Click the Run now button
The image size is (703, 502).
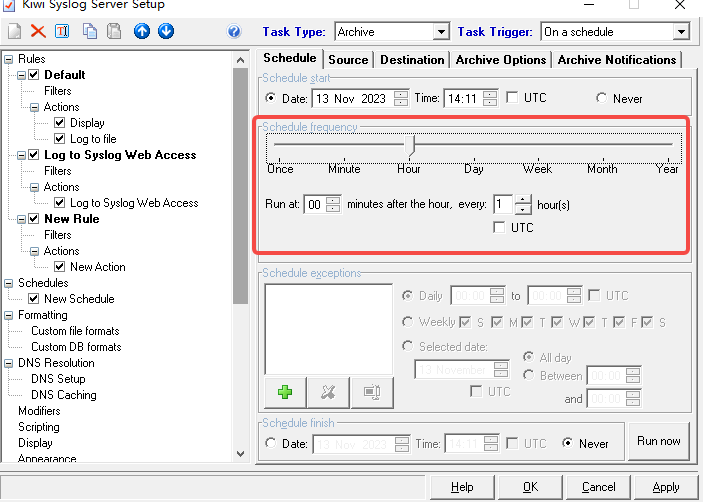659,441
